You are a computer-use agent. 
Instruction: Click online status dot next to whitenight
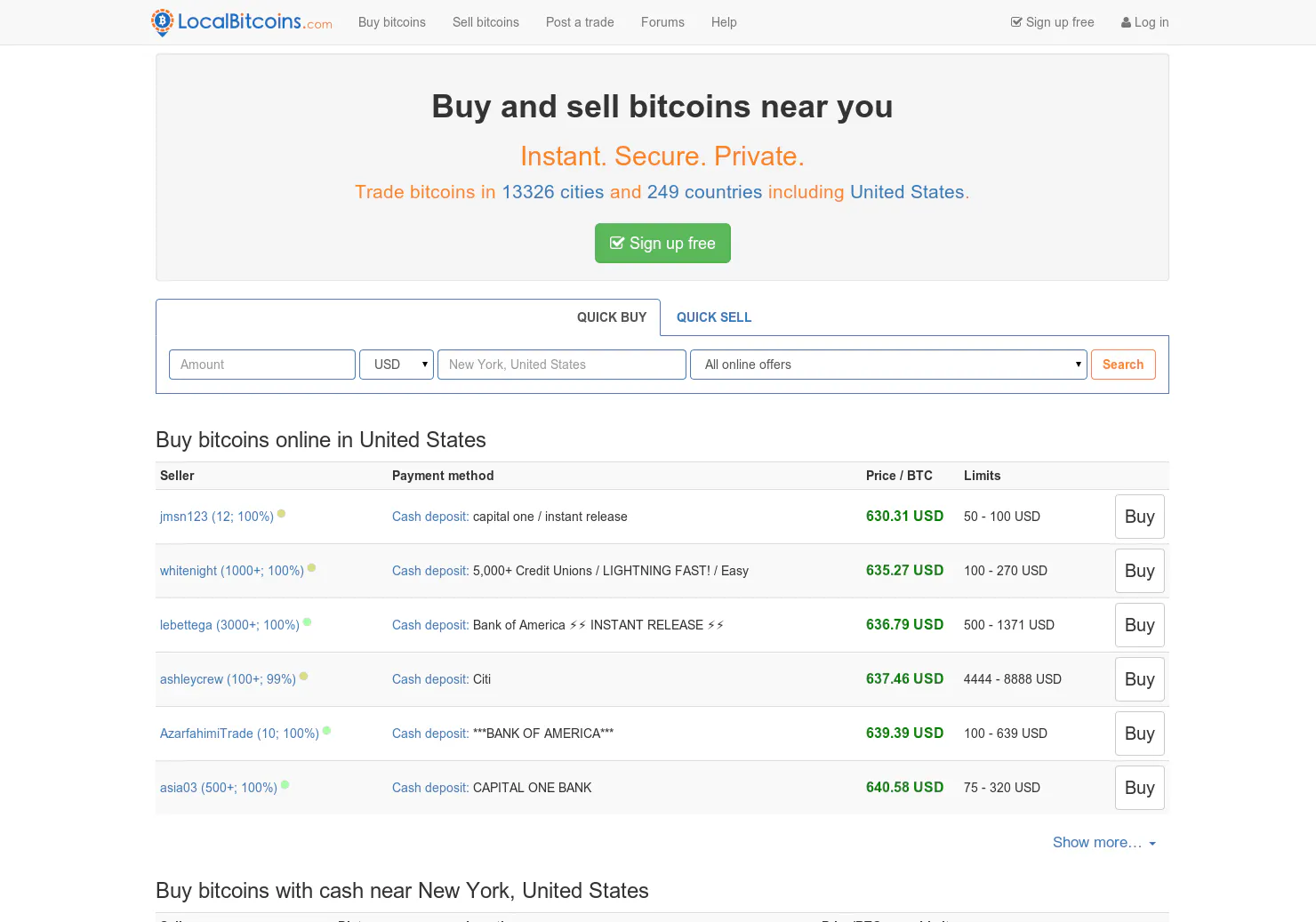point(311,567)
